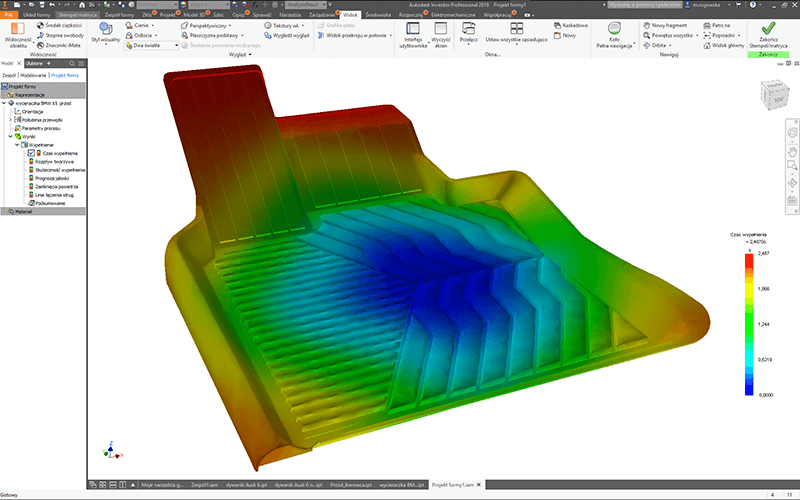Screen dimensions: 800x500
Task: Toggle the Czas wypełnienia checkbox
Action: (x=31, y=153)
